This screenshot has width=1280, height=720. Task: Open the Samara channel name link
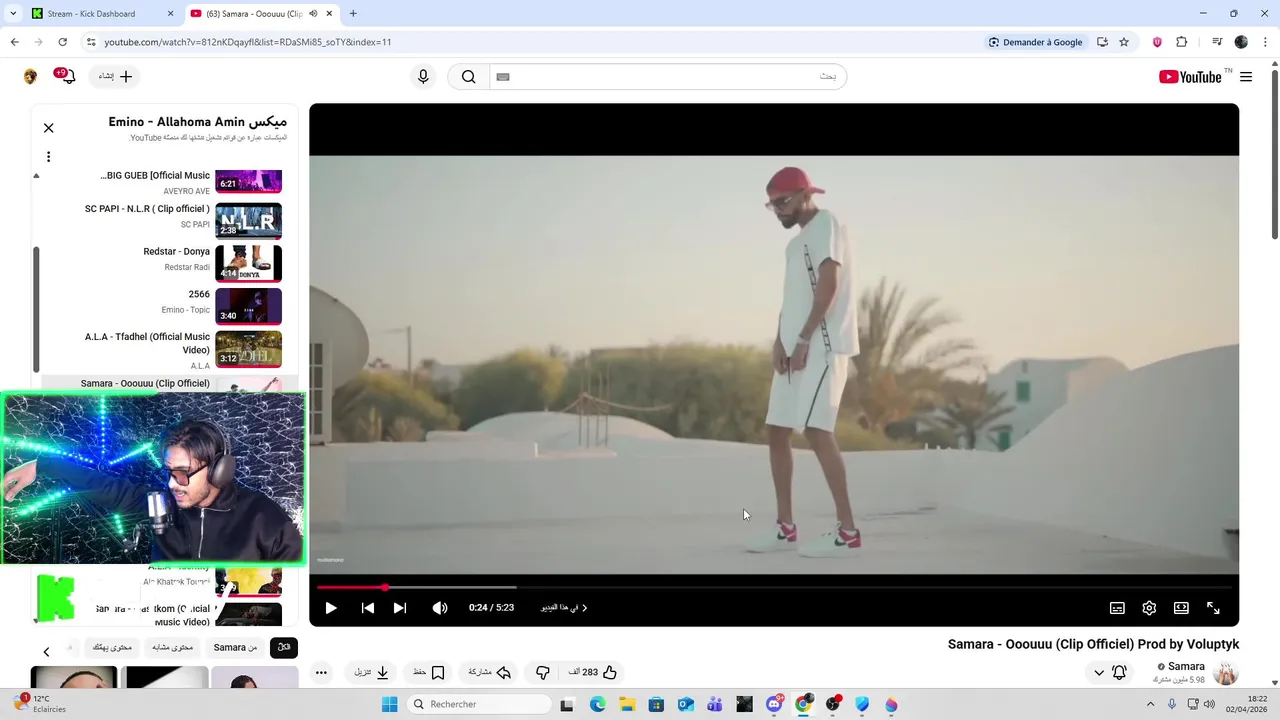click(1186, 666)
